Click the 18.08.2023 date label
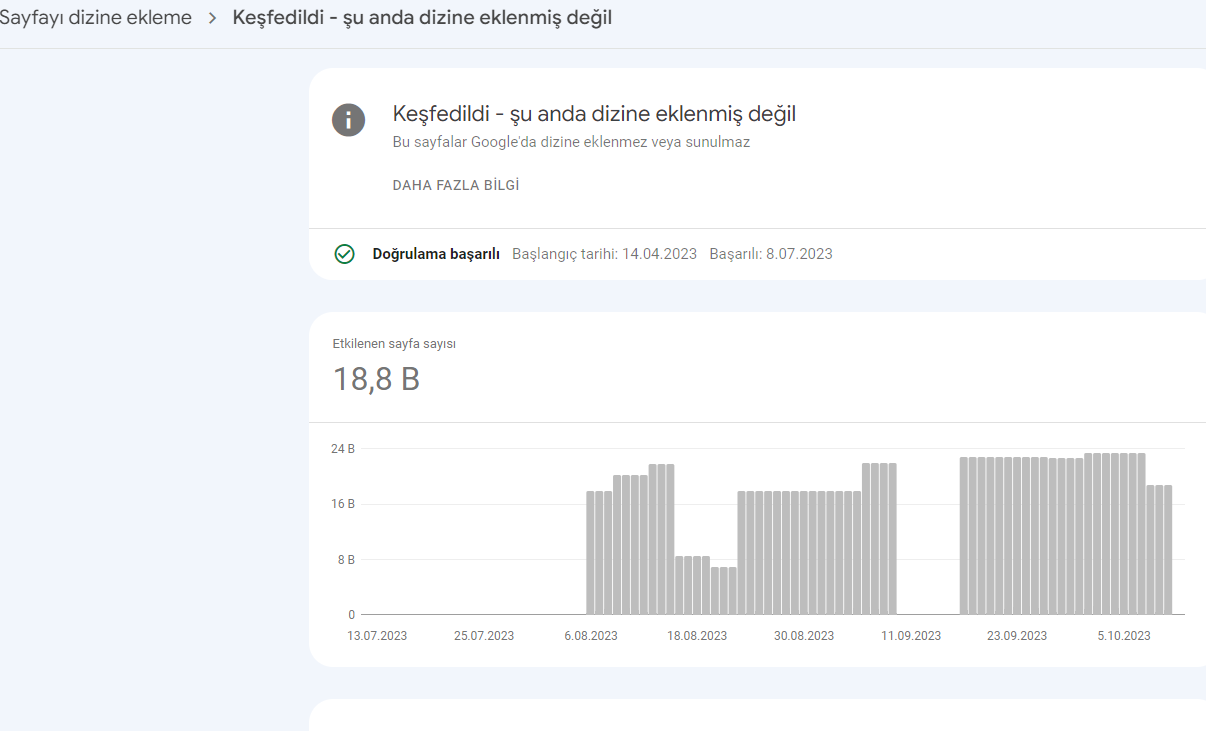Viewport: 1206px width, 731px height. pos(697,636)
